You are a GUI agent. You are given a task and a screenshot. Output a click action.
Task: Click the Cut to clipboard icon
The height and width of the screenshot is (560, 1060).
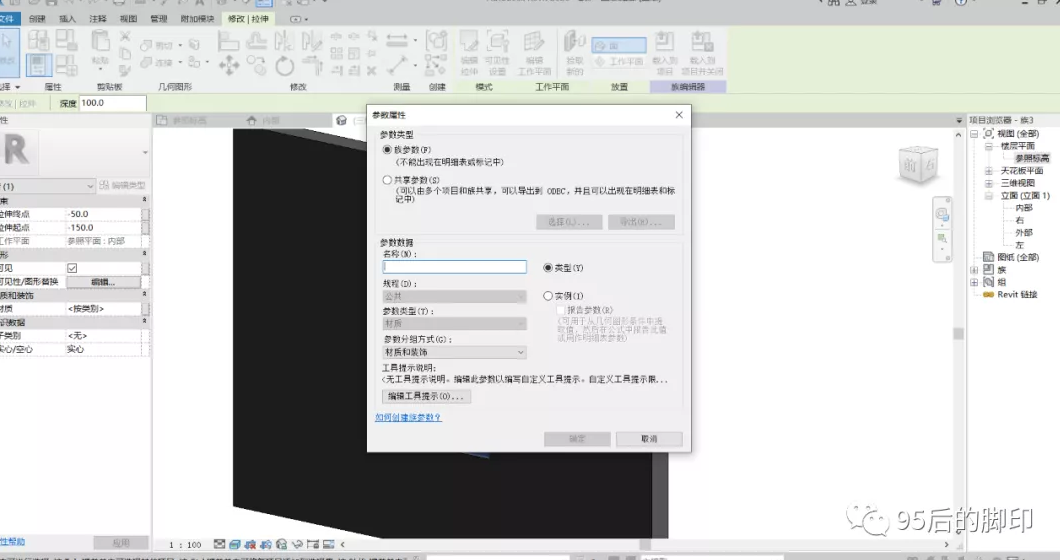[125, 37]
